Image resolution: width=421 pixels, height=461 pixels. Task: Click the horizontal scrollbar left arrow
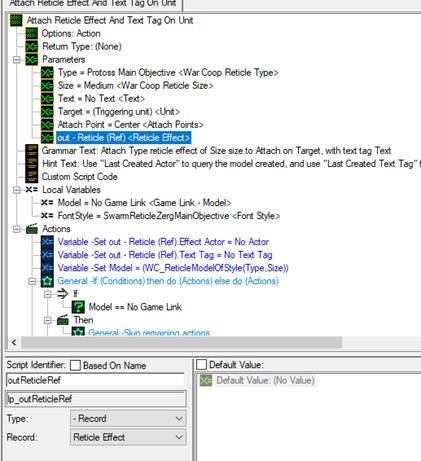(x=14, y=342)
